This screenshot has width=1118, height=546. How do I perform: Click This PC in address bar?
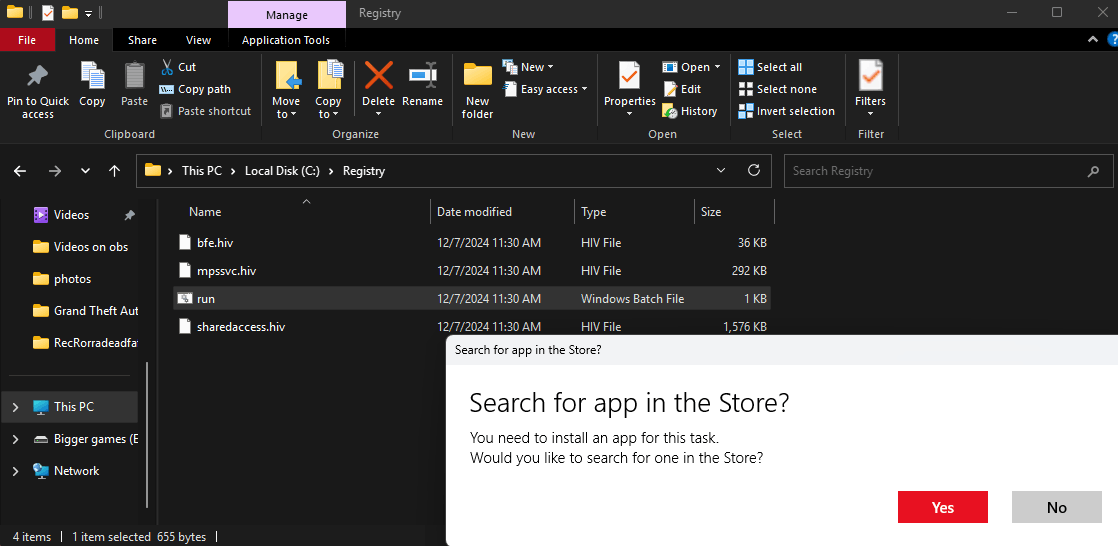coord(202,171)
